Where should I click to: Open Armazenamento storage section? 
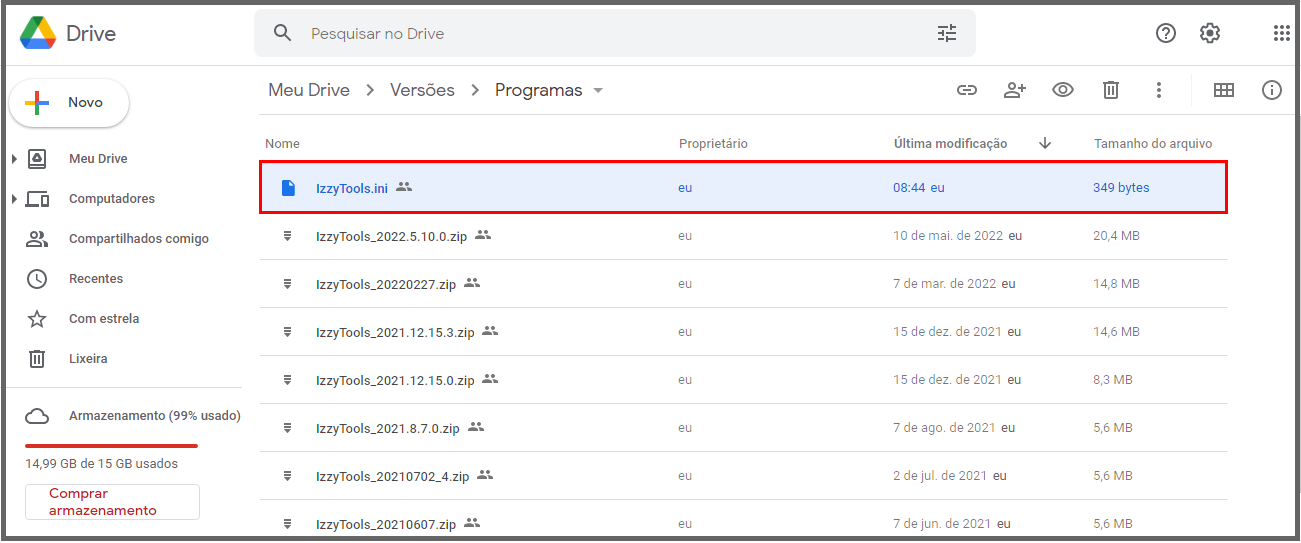(x=155, y=415)
